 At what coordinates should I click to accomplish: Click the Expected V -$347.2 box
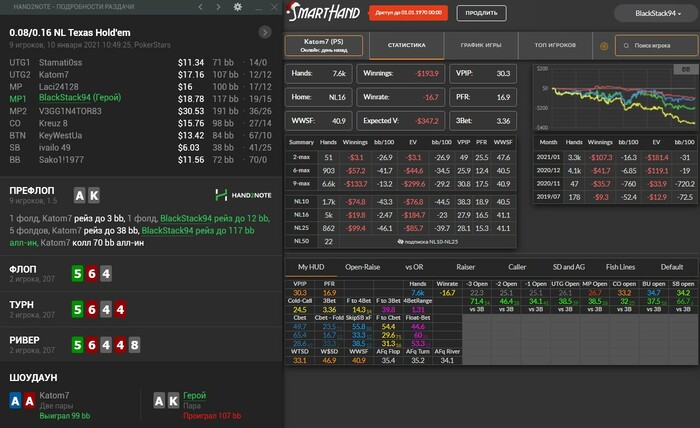coord(400,121)
